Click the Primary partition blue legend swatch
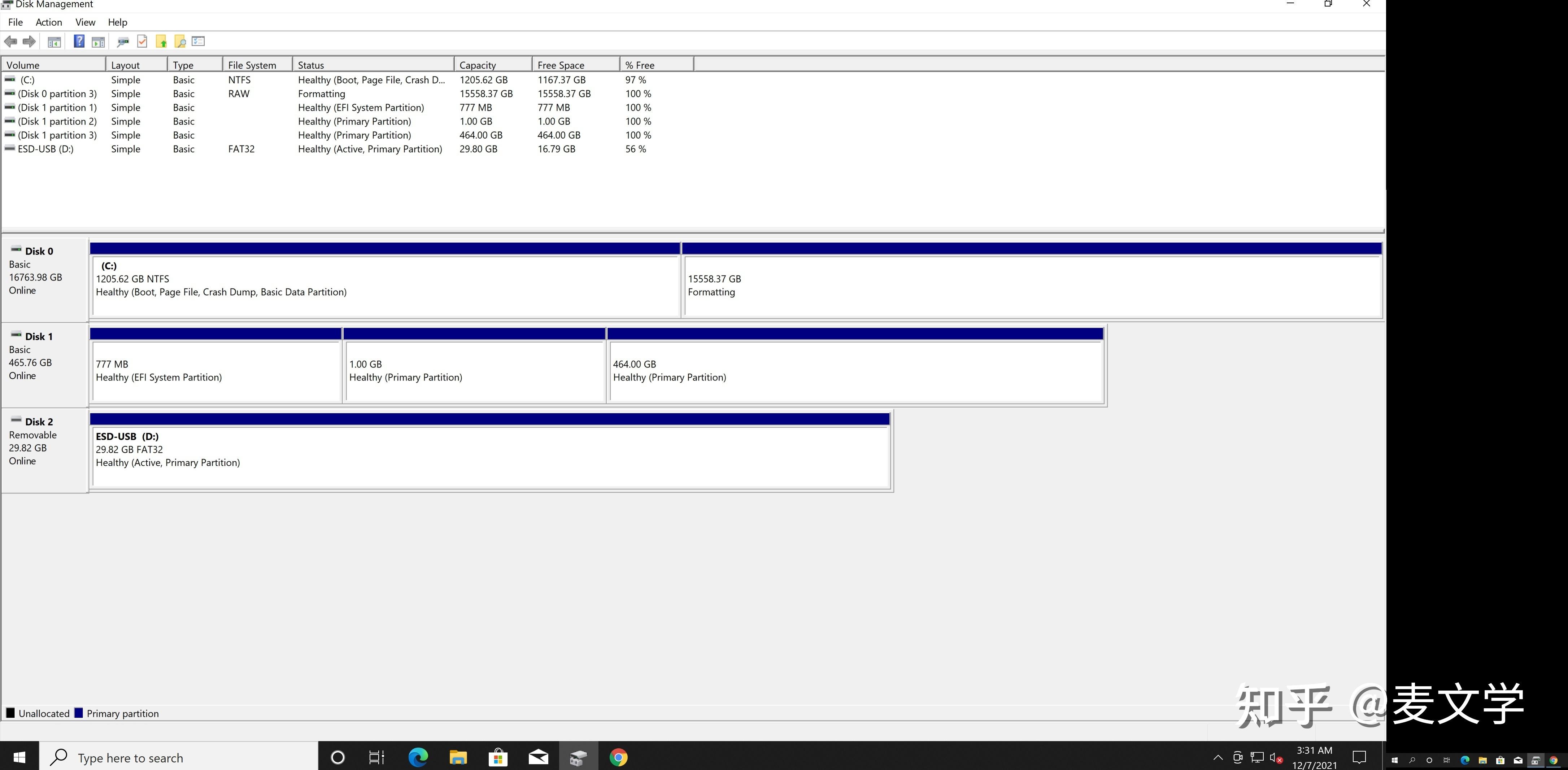The image size is (1568, 770). [79, 713]
